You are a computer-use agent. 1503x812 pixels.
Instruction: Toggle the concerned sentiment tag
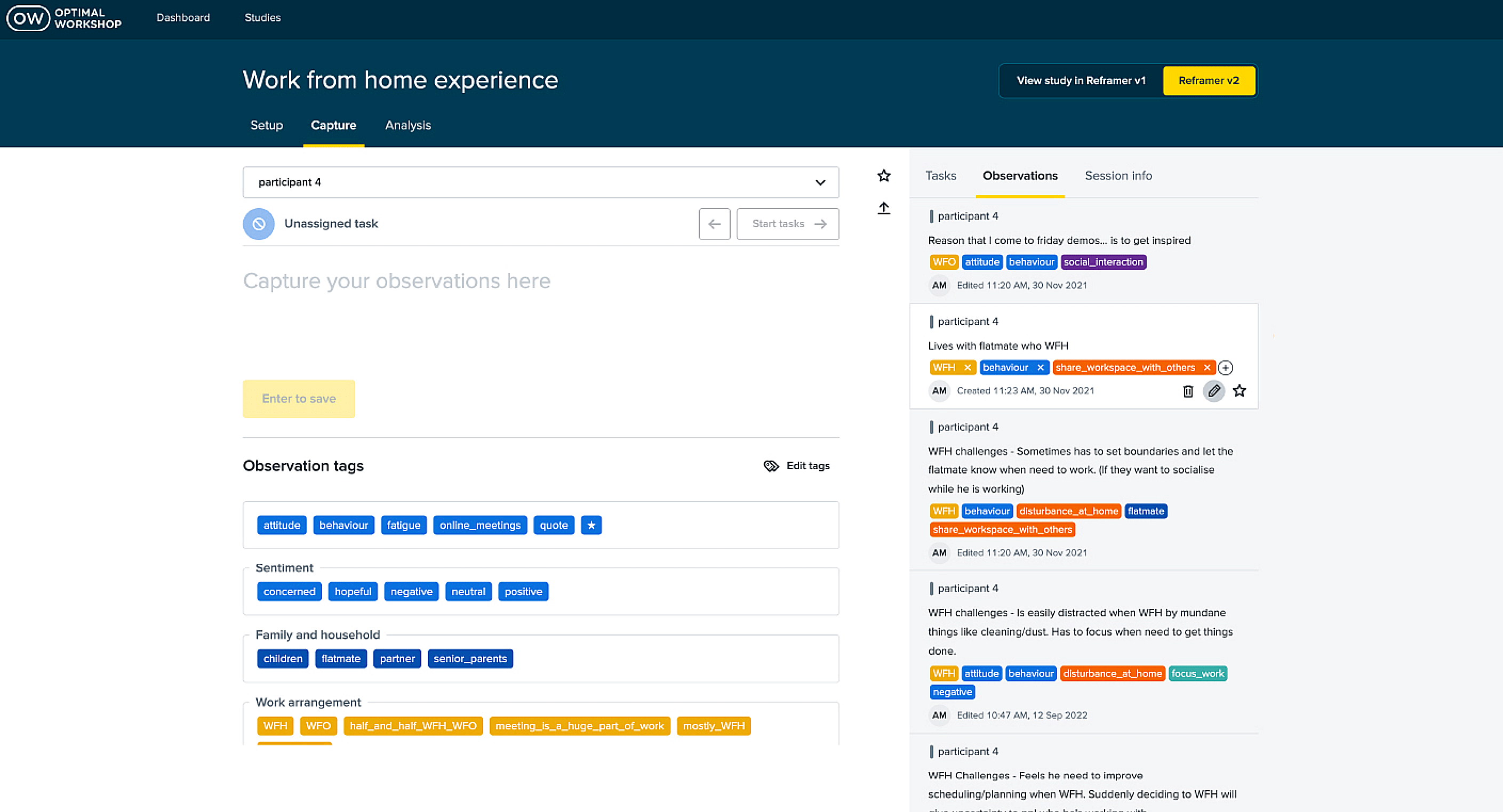(x=290, y=592)
